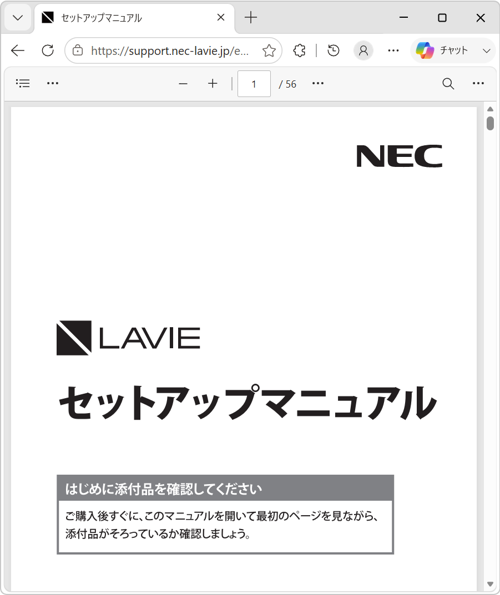Expand the チャット dropdown arrow
This screenshot has height=595, width=500.
tap(487, 51)
